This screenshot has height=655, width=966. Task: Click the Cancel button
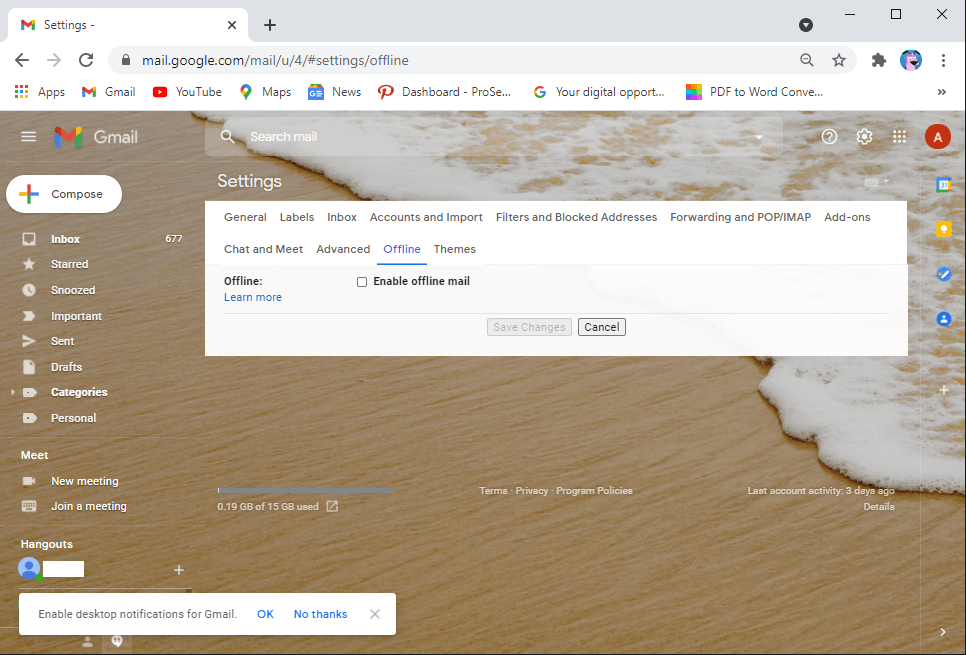(601, 326)
